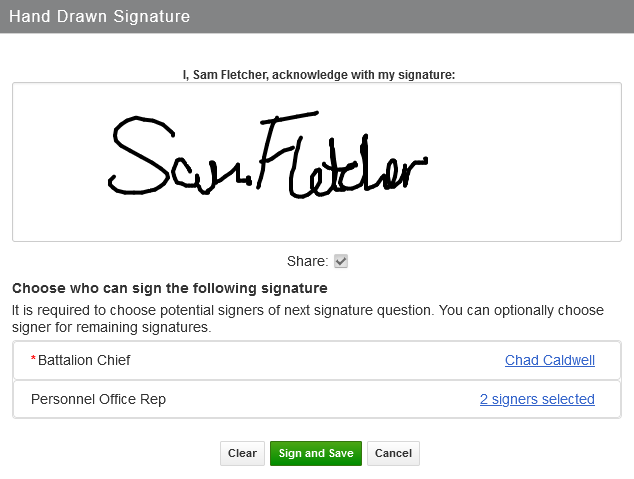This screenshot has width=634, height=479.
Task: Open the Chad Caldwell signer link
Action: pos(549,360)
